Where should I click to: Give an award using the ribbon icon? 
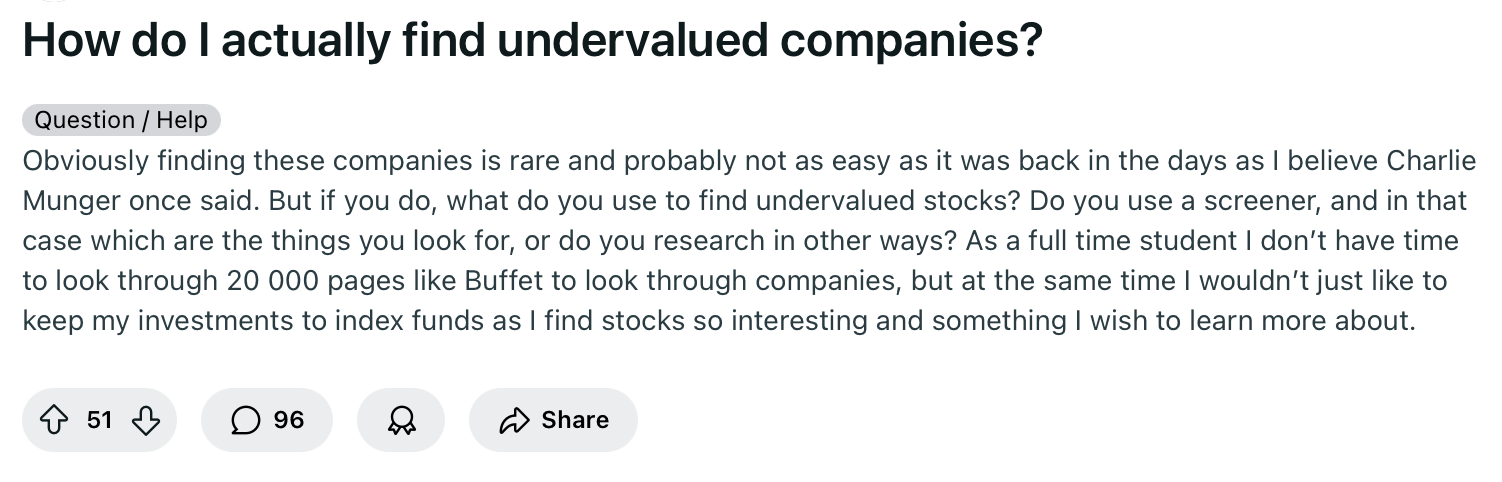point(401,420)
